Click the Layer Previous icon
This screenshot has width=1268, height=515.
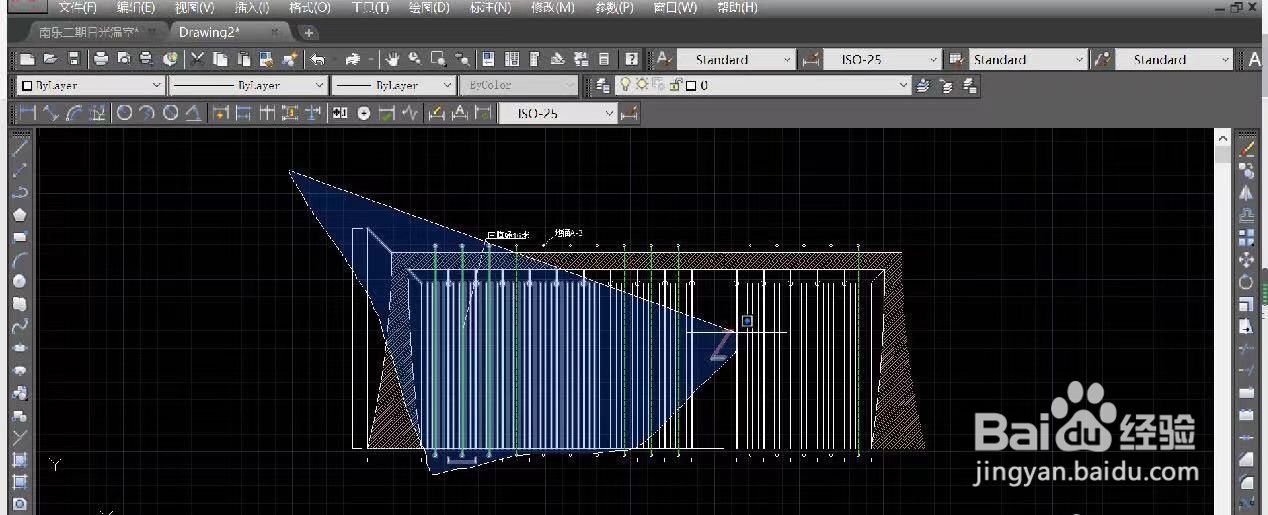pos(948,86)
